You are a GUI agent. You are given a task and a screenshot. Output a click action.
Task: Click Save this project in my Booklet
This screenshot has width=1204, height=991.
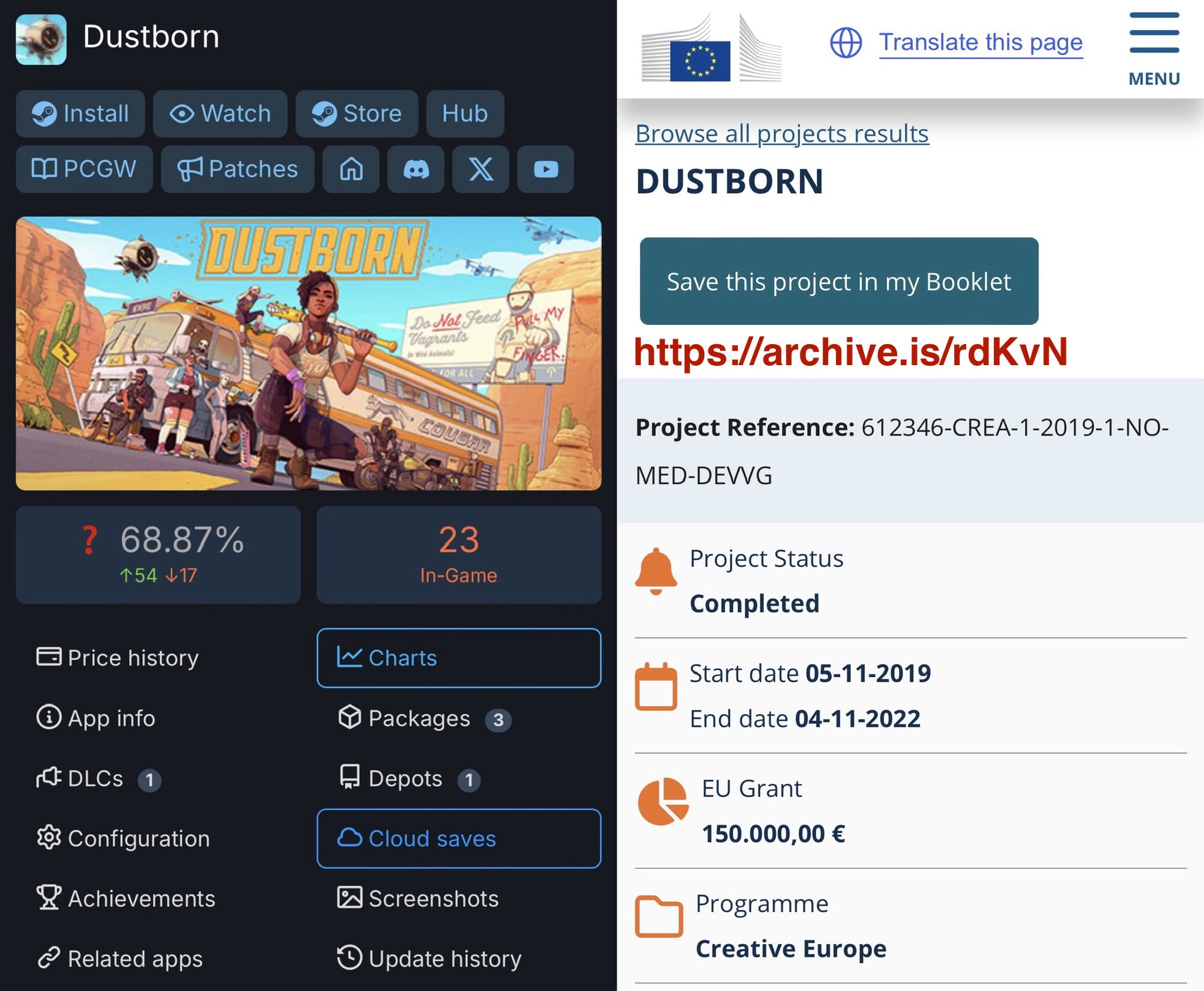839,281
